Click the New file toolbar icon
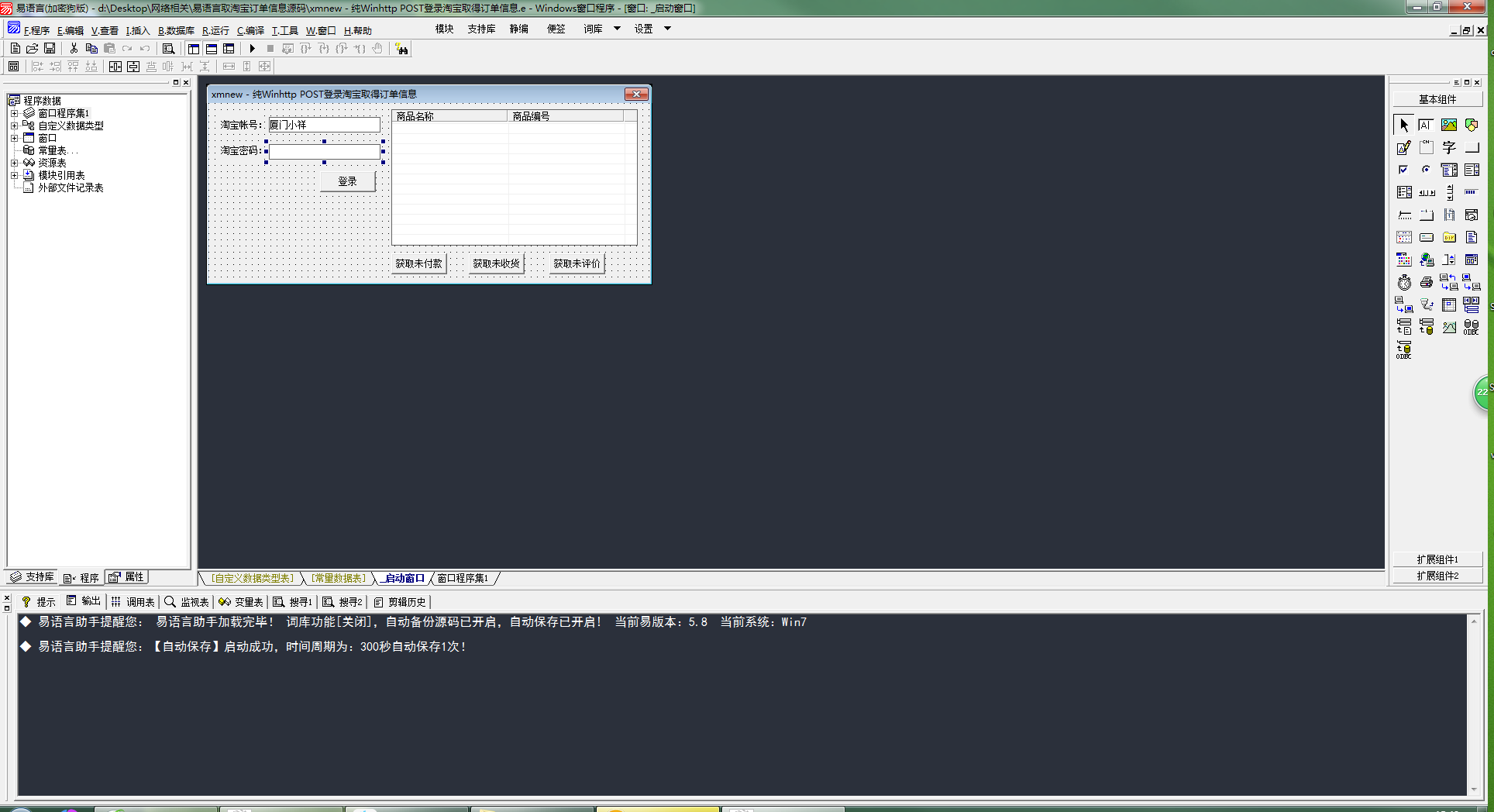 [x=15, y=49]
